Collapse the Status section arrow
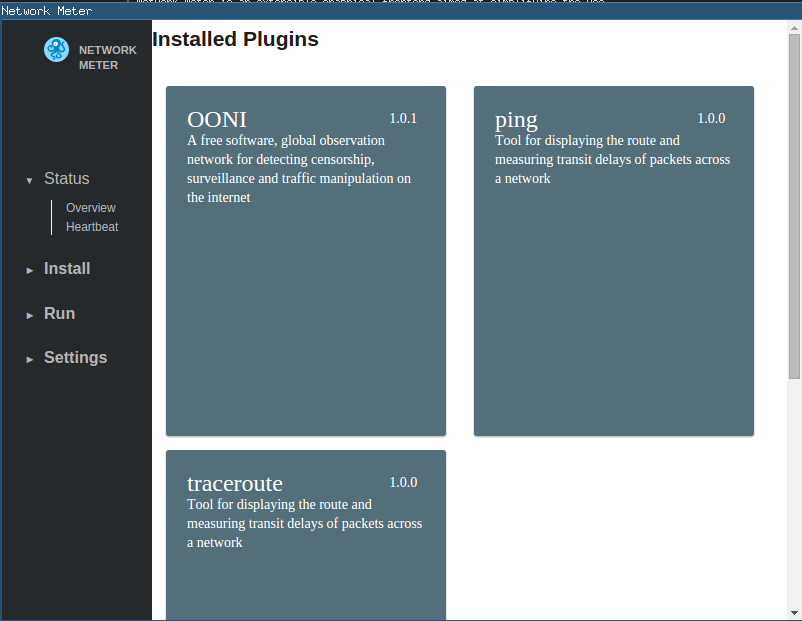Screen dimensions: 802x621 (x=30, y=181)
